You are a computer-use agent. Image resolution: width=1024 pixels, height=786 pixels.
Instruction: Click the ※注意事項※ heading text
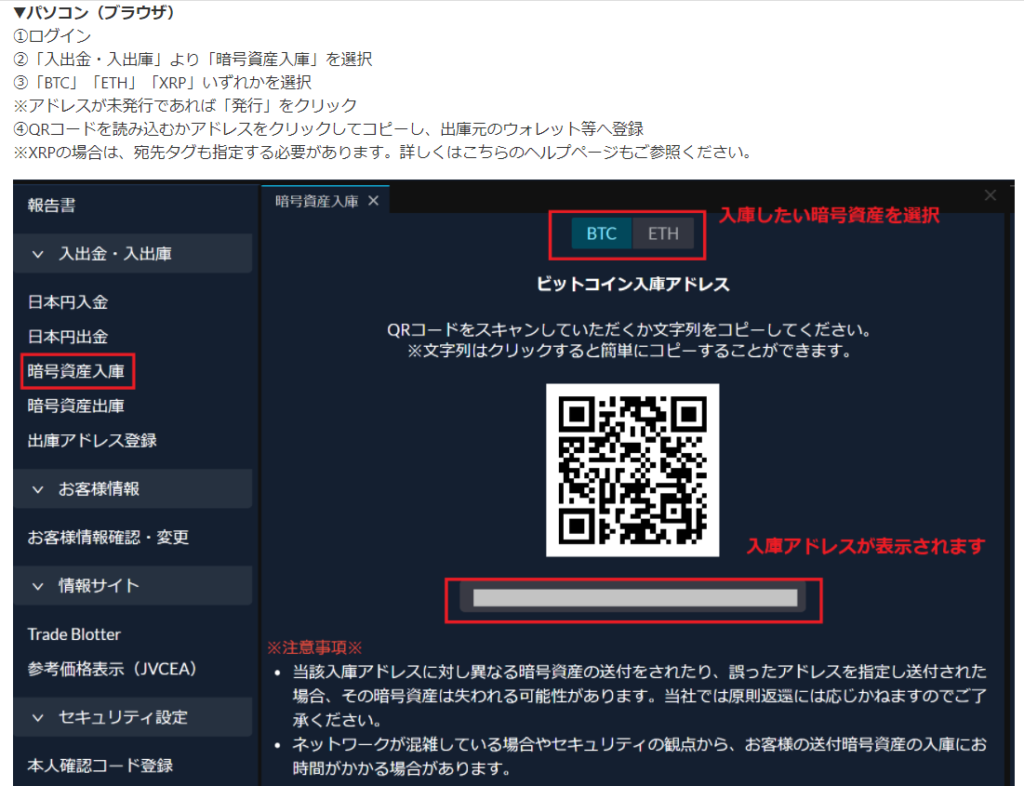(314, 648)
